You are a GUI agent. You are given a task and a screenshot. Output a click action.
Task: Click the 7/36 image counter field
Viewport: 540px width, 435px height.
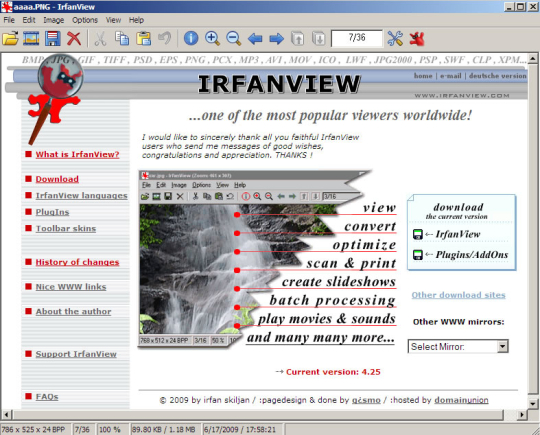pos(357,38)
